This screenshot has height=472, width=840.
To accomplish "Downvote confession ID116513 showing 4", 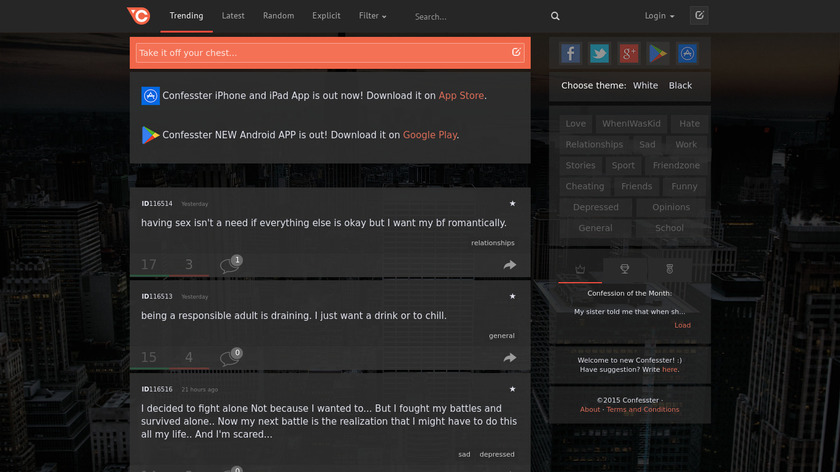I will coord(189,357).
